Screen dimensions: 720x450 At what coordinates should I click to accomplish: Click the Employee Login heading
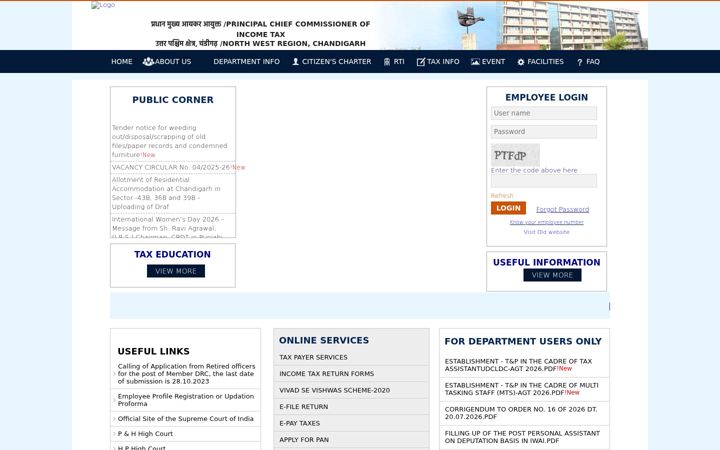click(546, 97)
